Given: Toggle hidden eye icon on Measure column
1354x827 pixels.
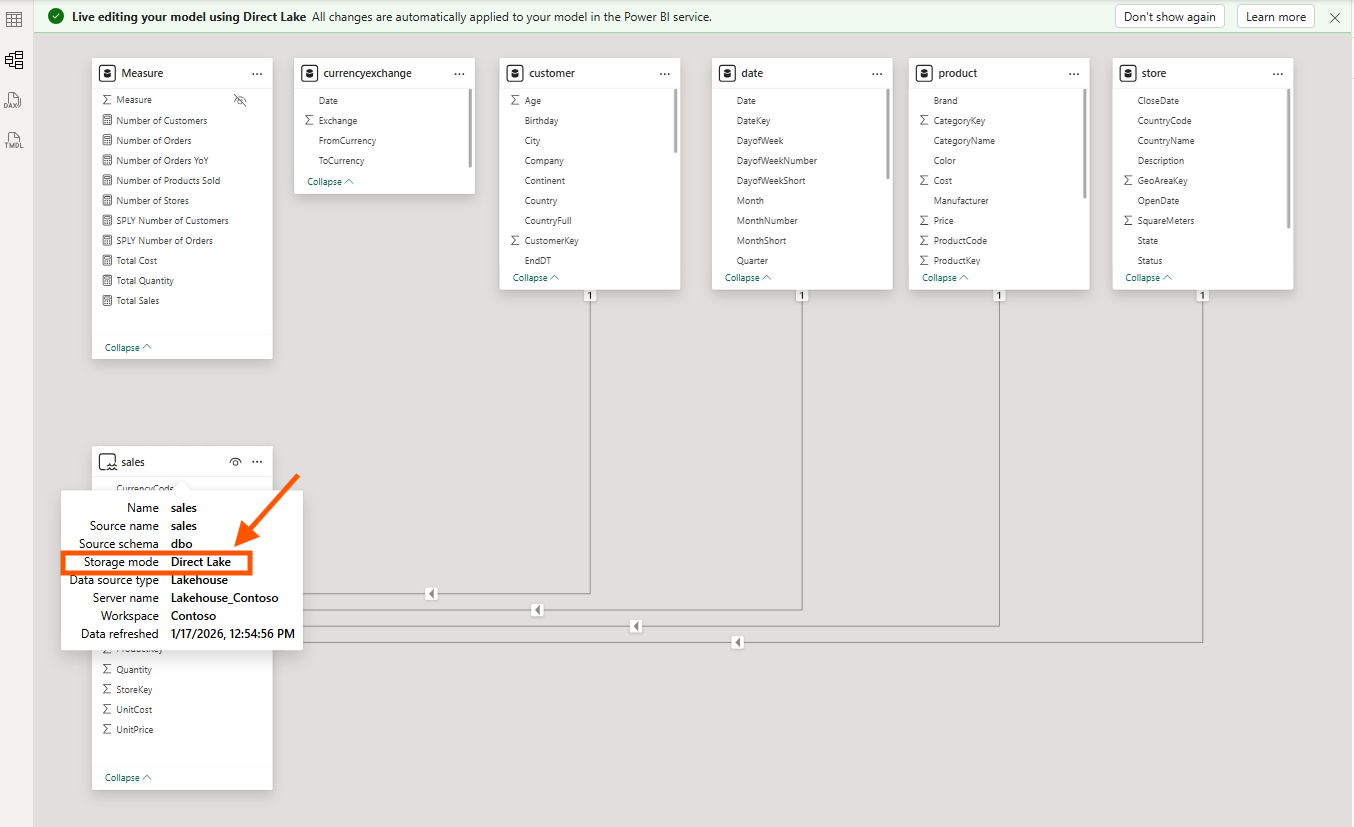Looking at the screenshot, I should 239,100.
